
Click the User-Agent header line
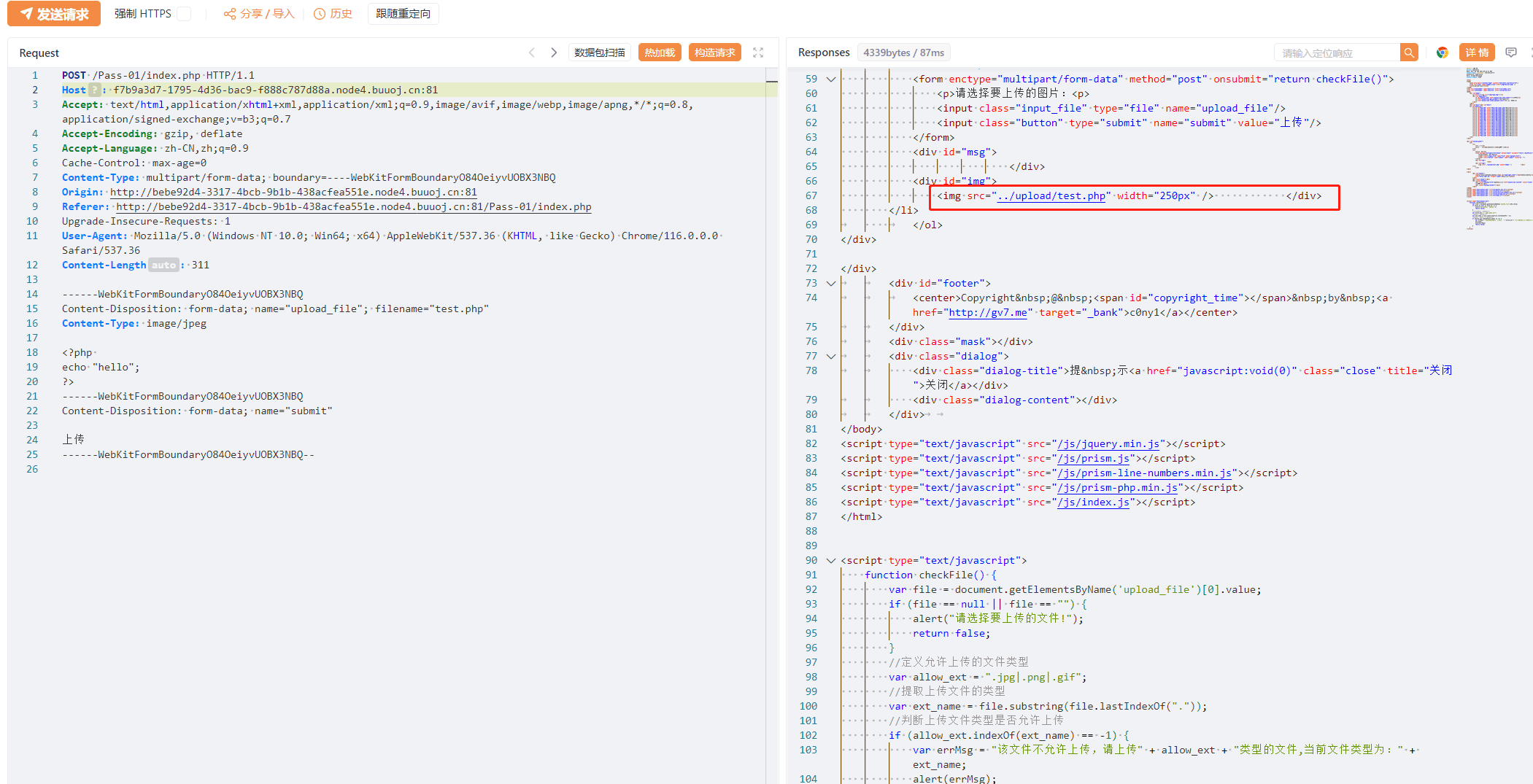pos(393,243)
